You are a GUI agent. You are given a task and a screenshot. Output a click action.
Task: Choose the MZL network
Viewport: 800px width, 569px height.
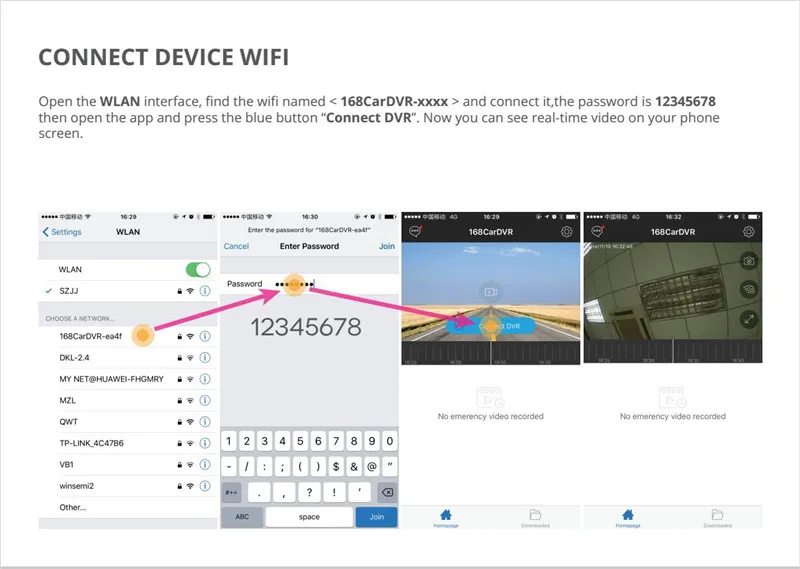click(x=128, y=401)
